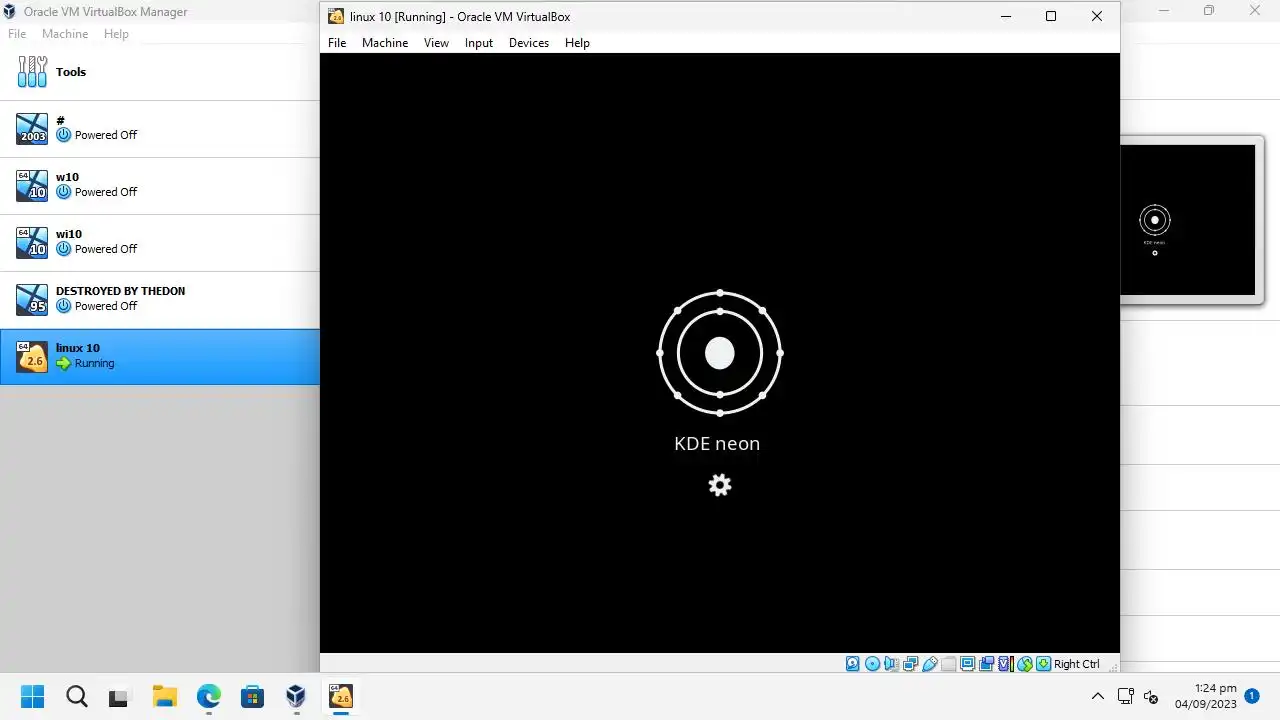Click the VM preview thumbnail in Manager
The height and width of the screenshot is (720, 1280).
[x=1187, y=220]
